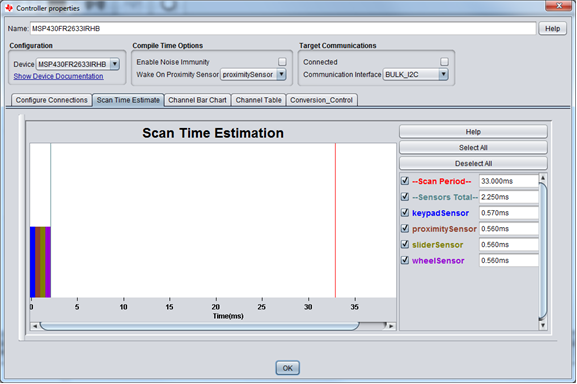Click the Select All button
This screenshot has width=577, height=384.
pos(473,147)
